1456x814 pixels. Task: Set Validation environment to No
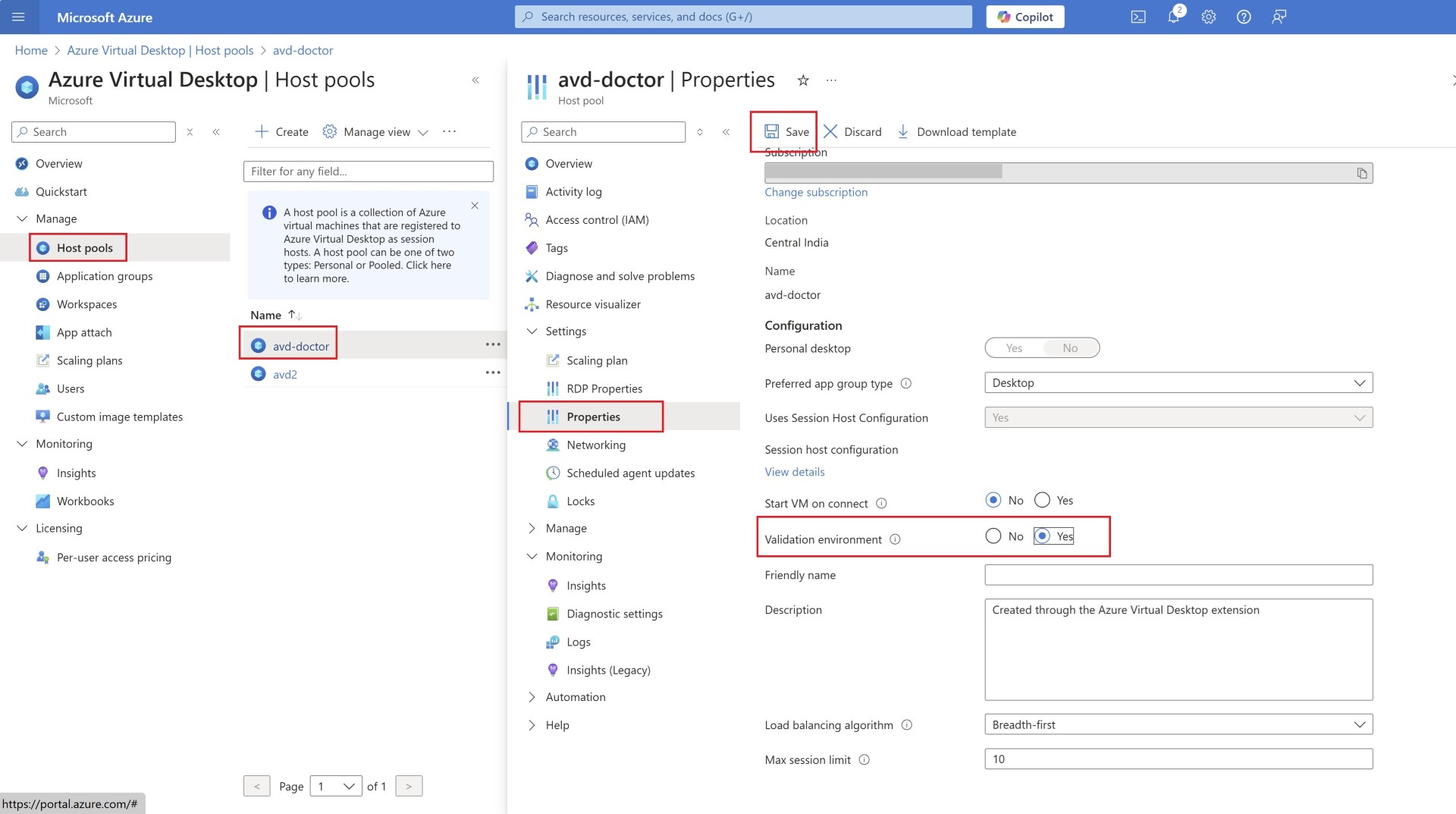coord(993,536)
